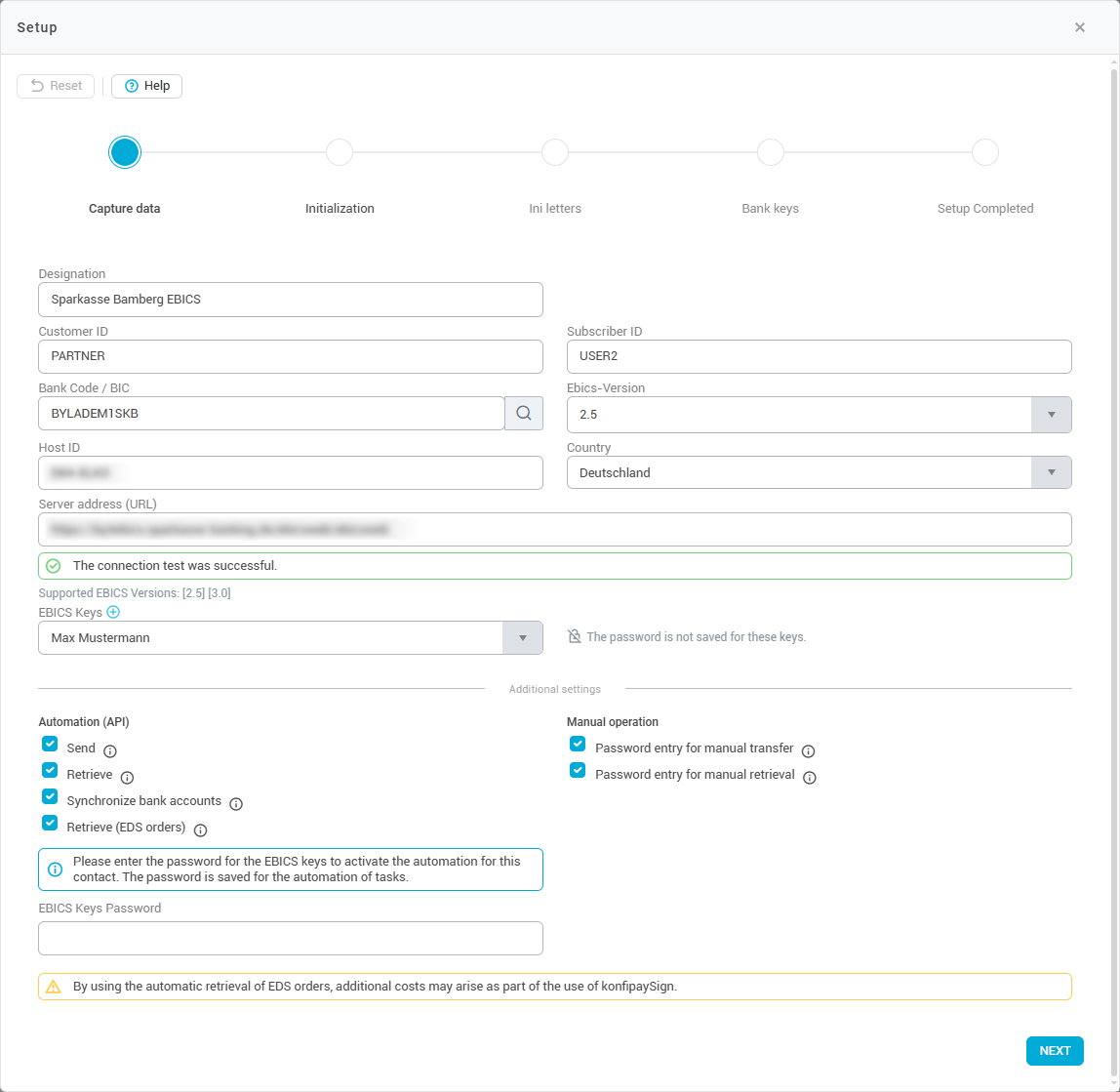Viewport: 1120px width, 1092px height.
Task: Click info icon for Retrieve (EDS orders)
Action: tap(200, 829)
